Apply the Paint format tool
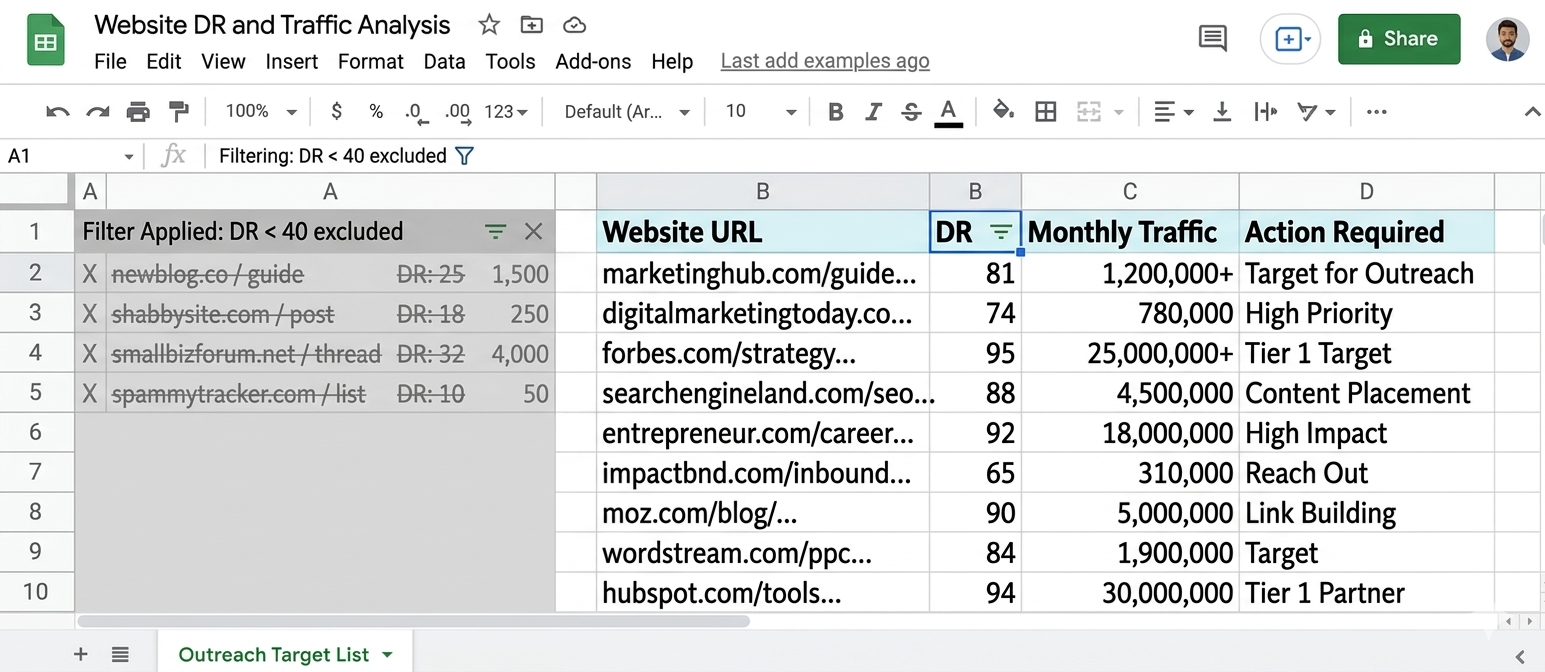This screenshot has height=672, width=1545. tap(179, 111)
